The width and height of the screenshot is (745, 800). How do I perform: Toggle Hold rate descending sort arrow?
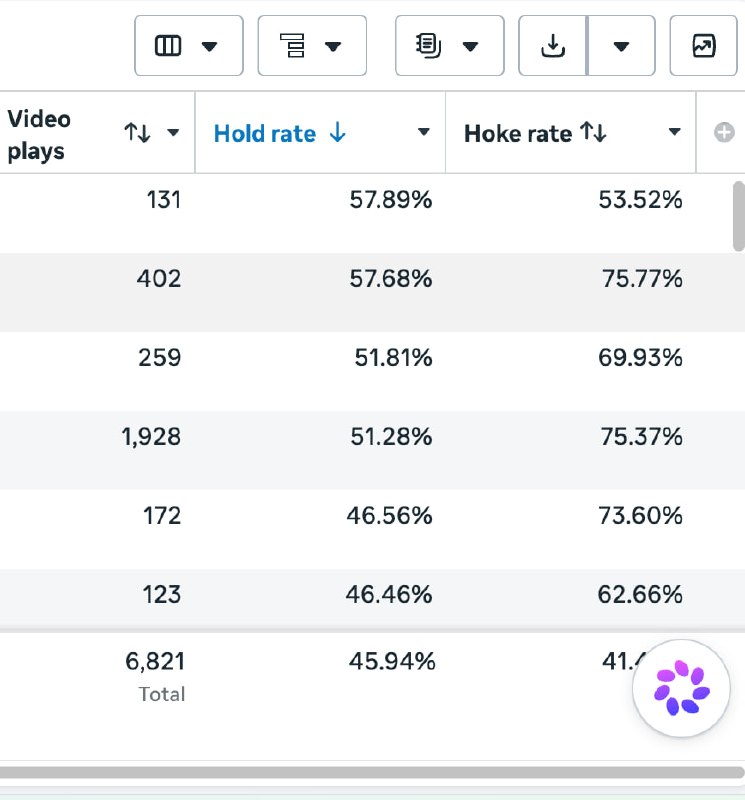(338, 133)
